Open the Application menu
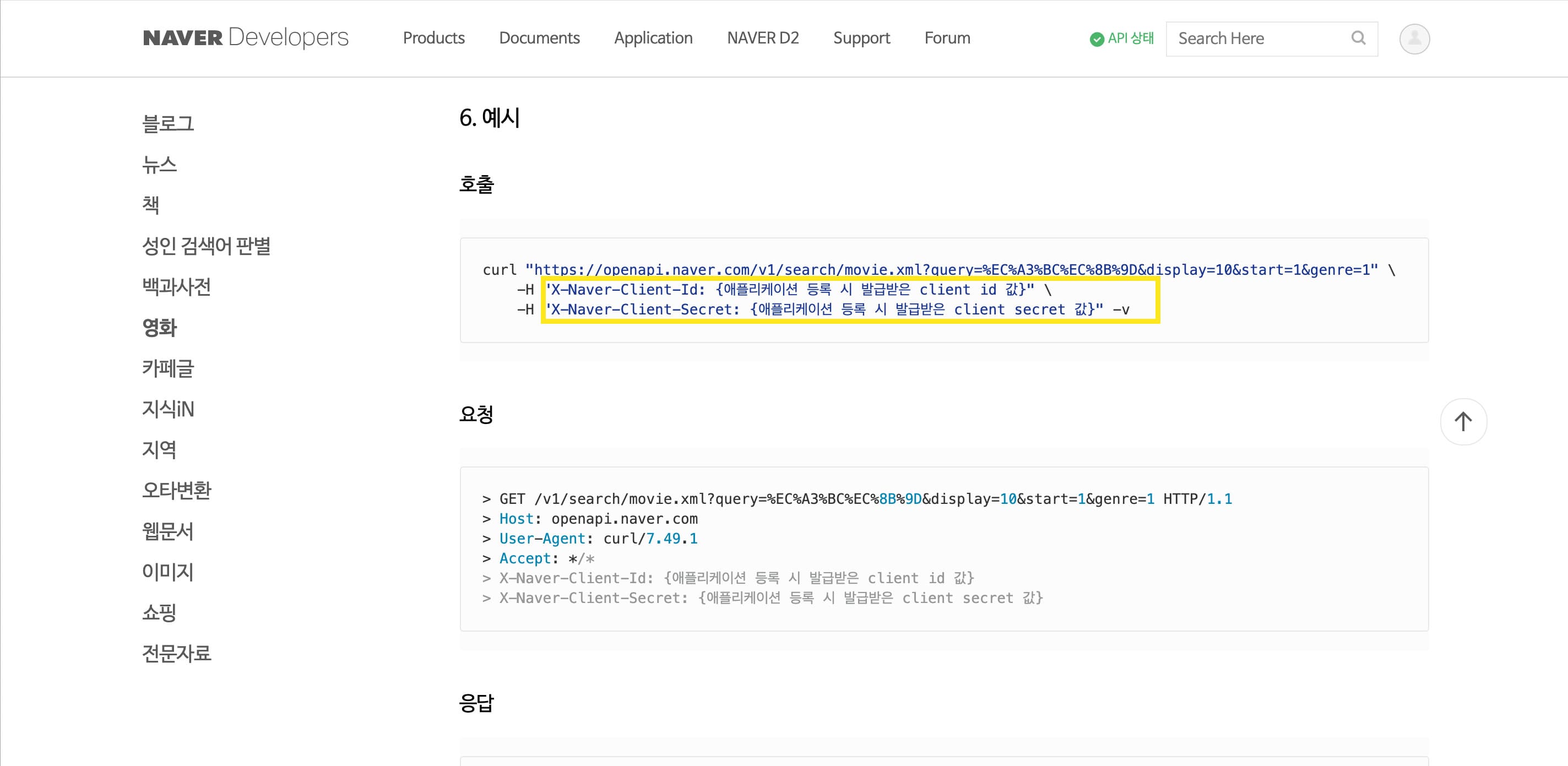The width and height of the screenshot is (1568, 766). tap(653, 38)
